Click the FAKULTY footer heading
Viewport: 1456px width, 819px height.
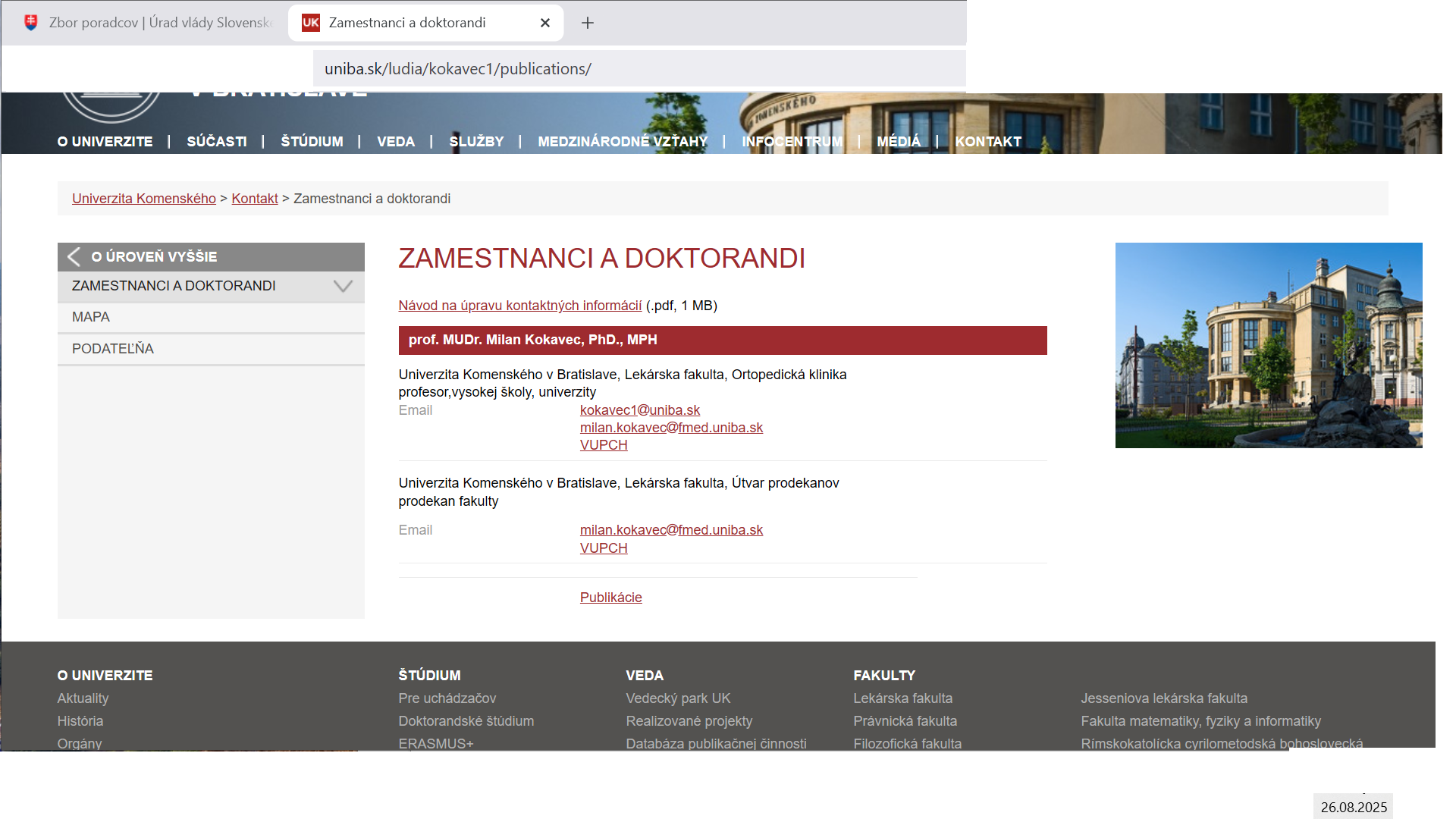pyautogui.click(x=884, y=676)
